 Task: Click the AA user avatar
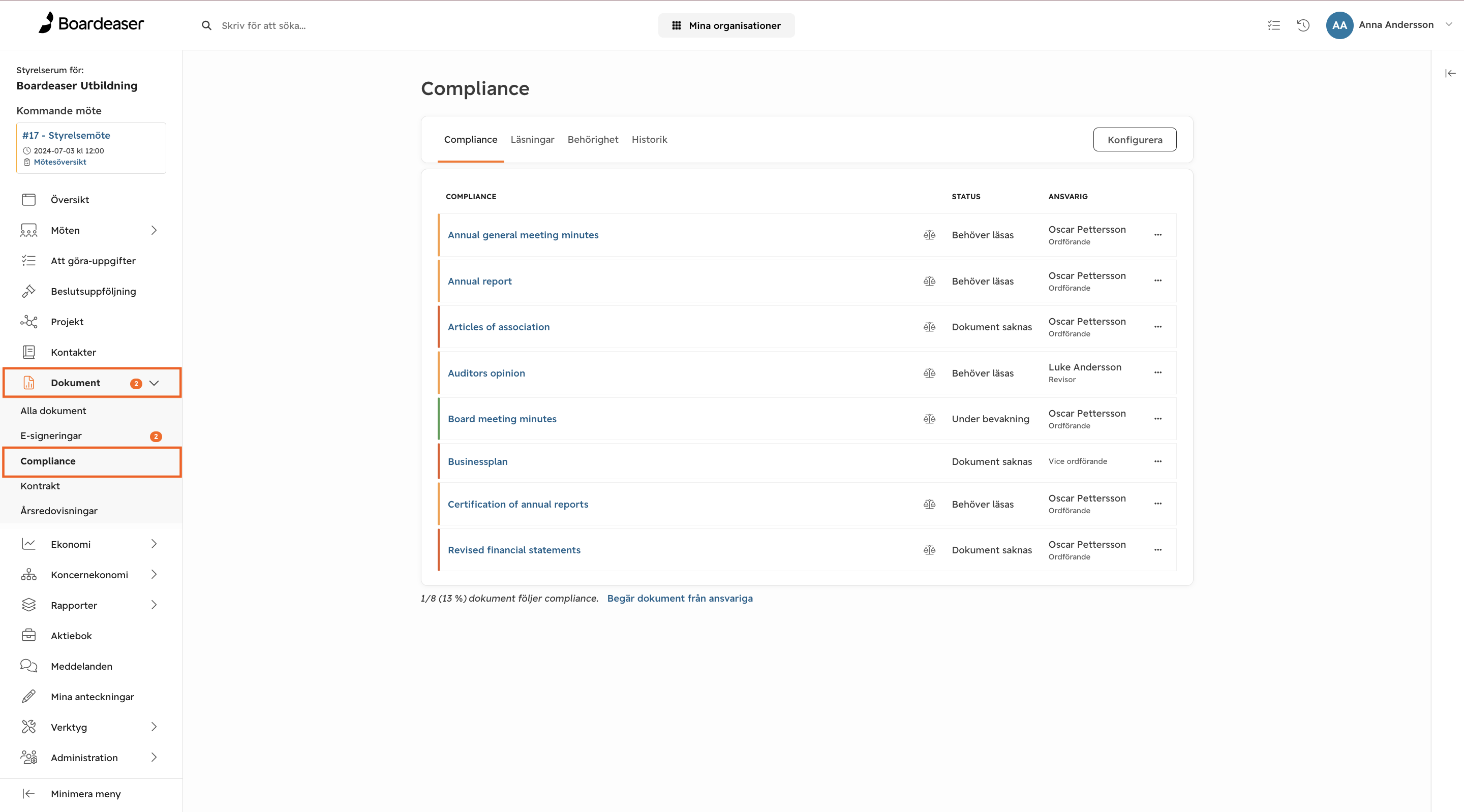pos(1339,25)
